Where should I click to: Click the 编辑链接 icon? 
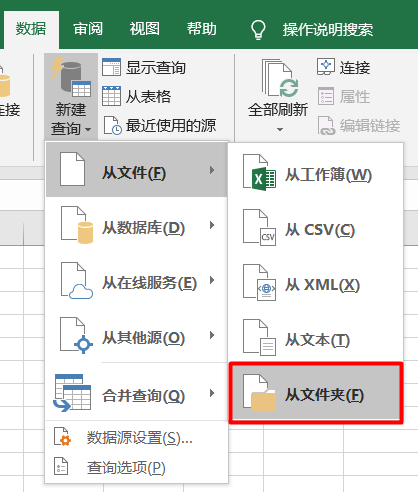click(x=326, y=125)
